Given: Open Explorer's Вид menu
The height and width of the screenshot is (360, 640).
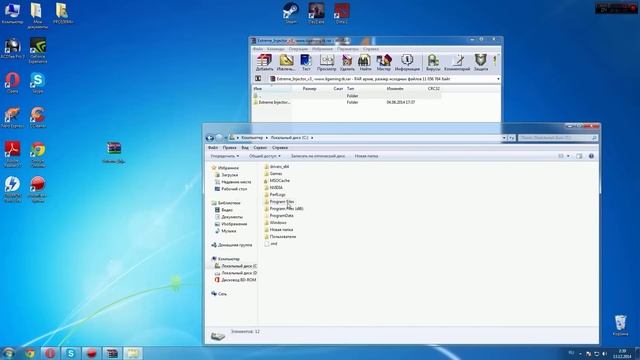Looking at the screenshot, I should click(x=245, y=148).
